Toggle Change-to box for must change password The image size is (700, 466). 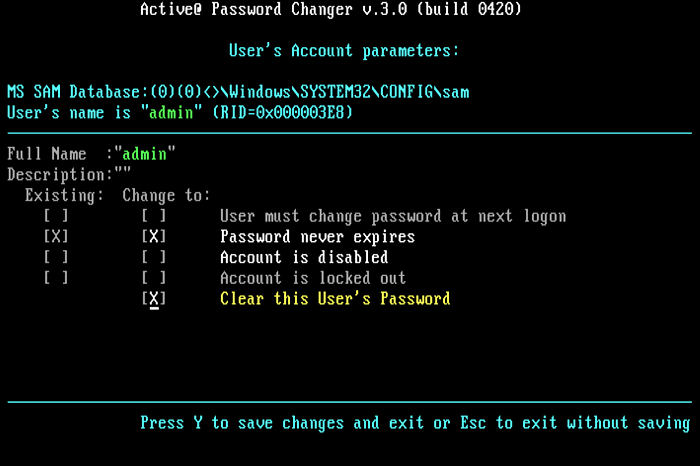pyautogui.click(x=154, y=216)
